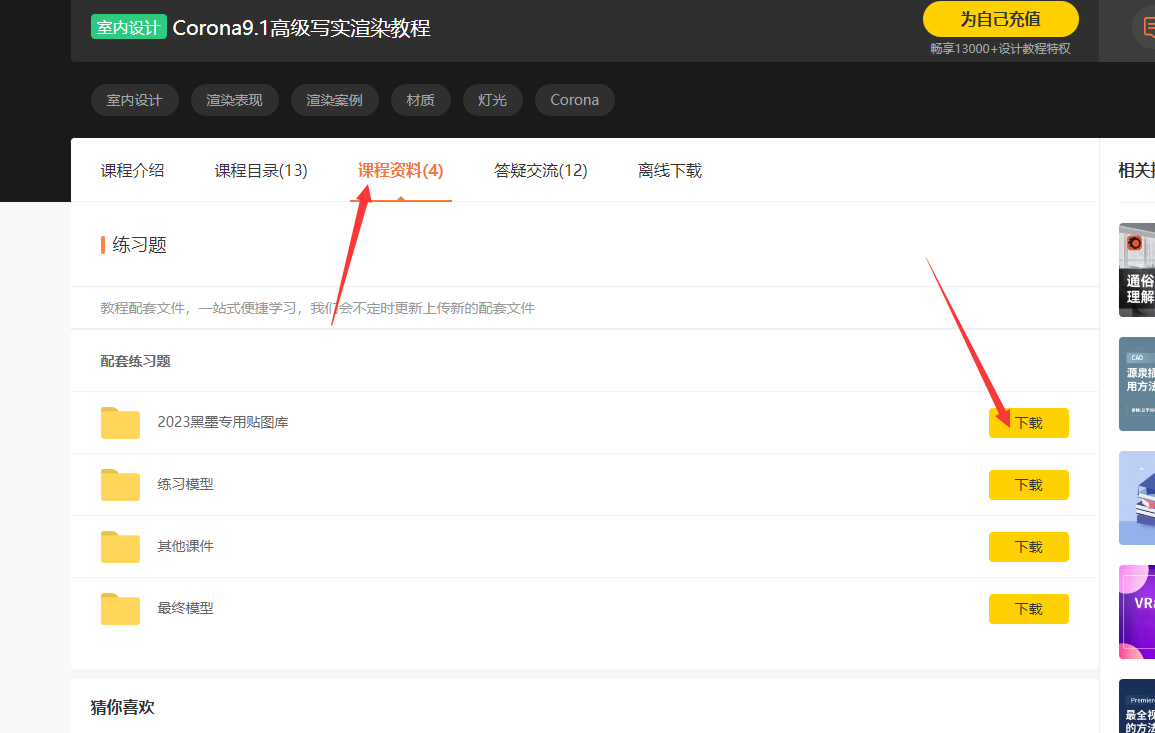Screen dimensions: 1155x733
Task: Open the 课程目录(13) tab
Action: (261, 171)
